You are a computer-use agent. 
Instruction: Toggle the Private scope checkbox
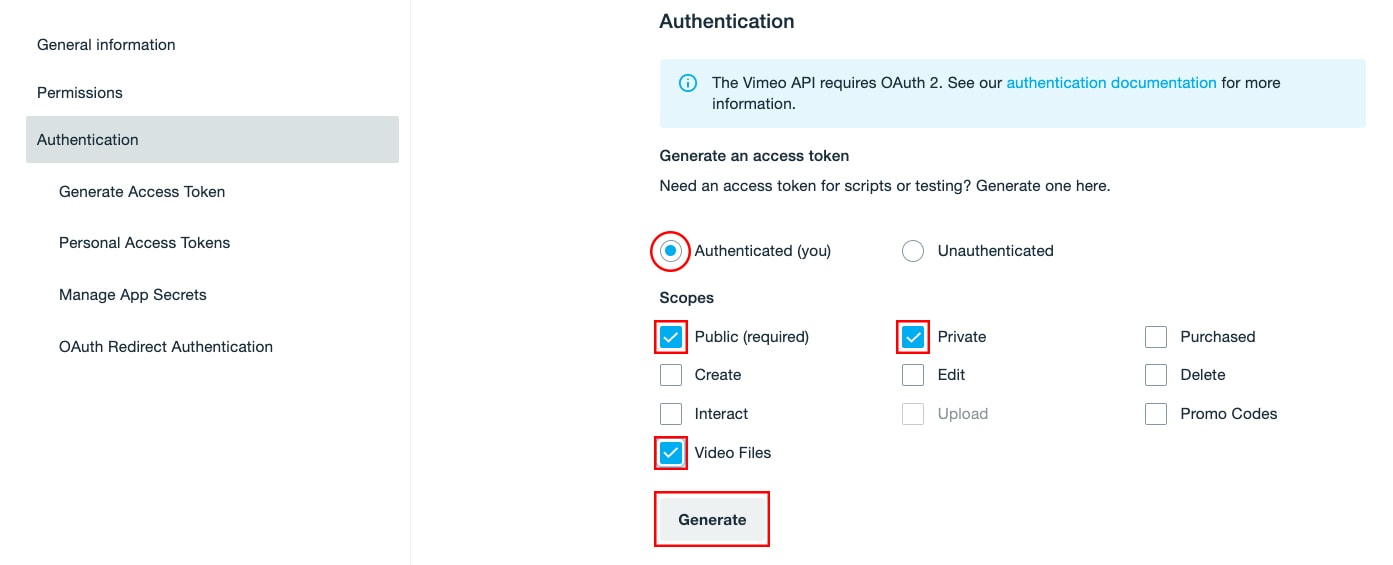pyautogui.click(x=913, y=337)
